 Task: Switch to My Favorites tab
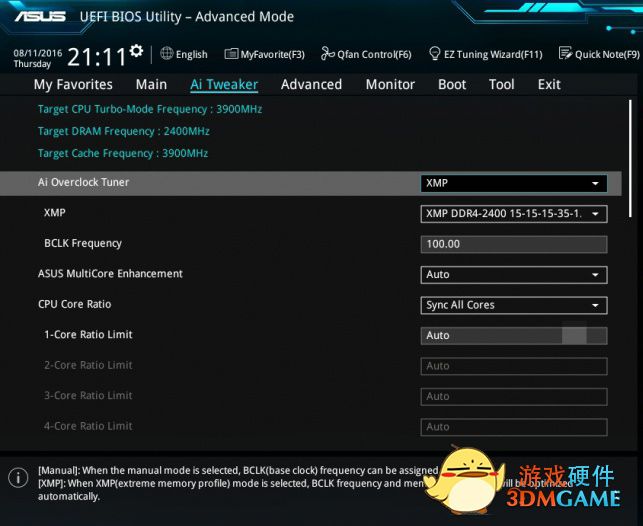point(73,84)
